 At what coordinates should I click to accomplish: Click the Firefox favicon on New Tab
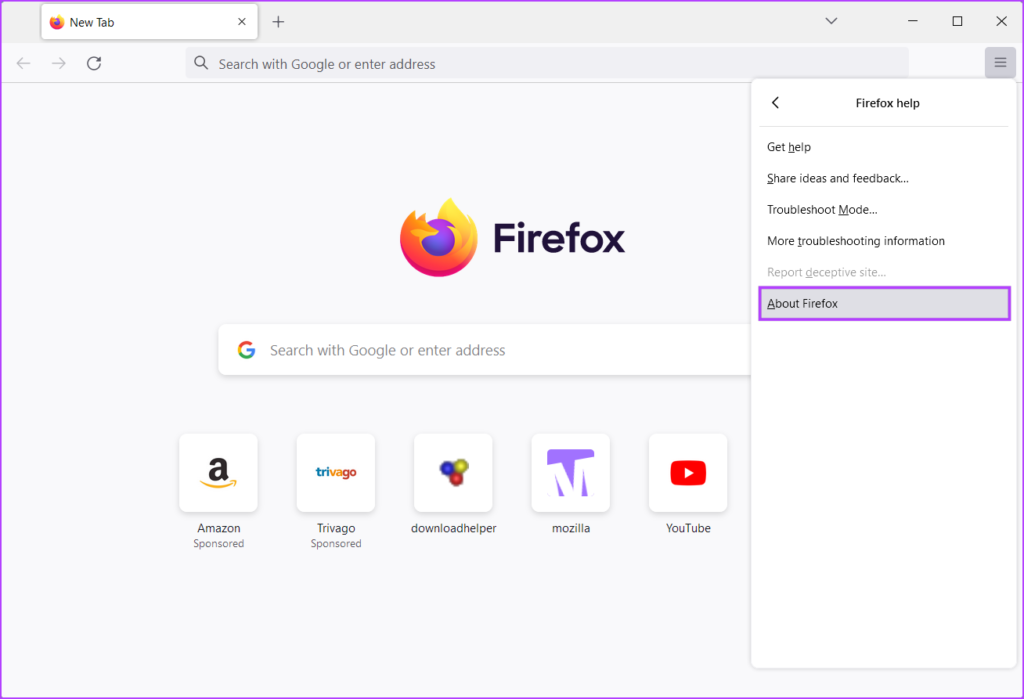pyautogui.click(x=57, y=21)
